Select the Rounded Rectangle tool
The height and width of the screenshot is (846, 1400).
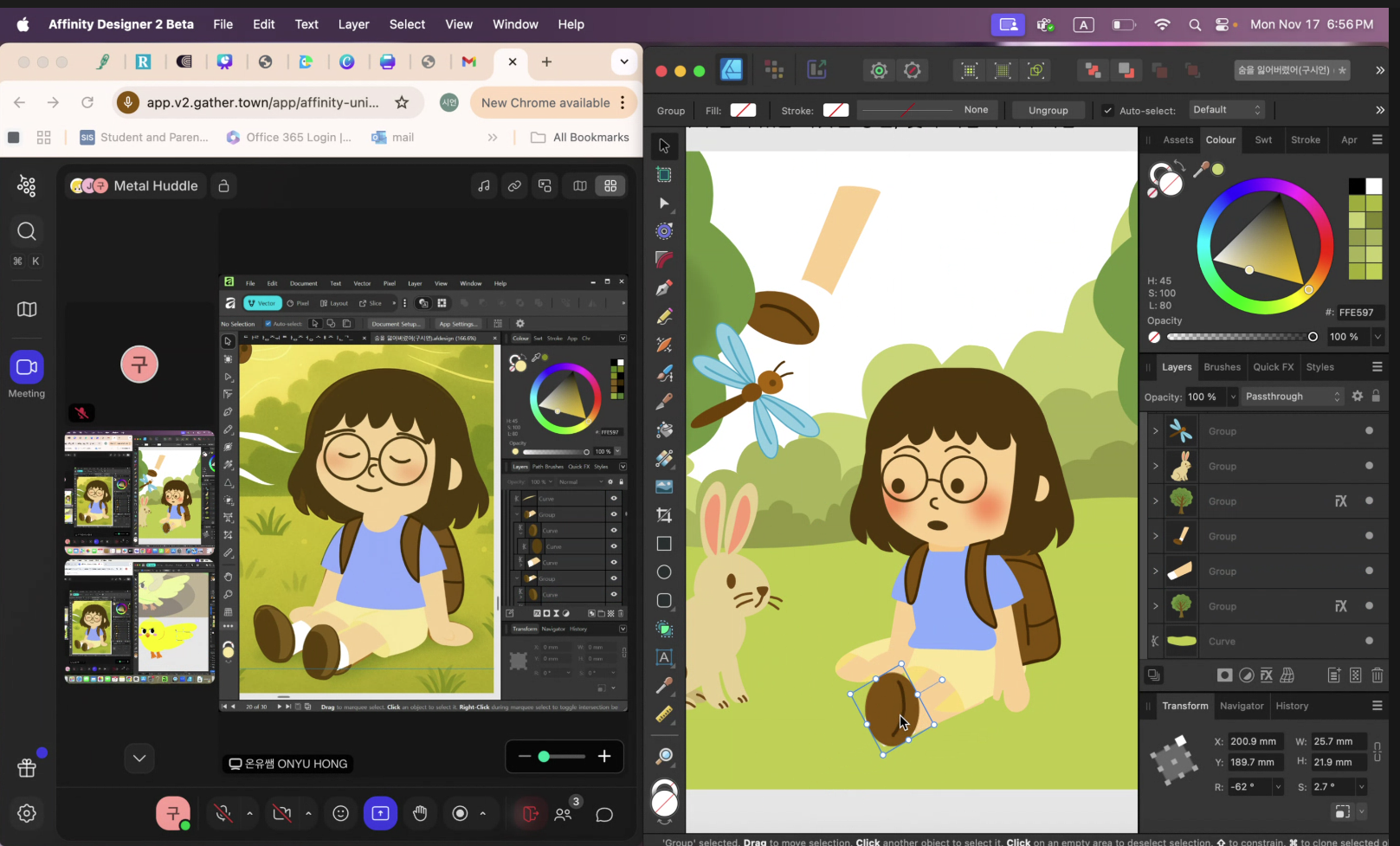[x=664, y=601]
